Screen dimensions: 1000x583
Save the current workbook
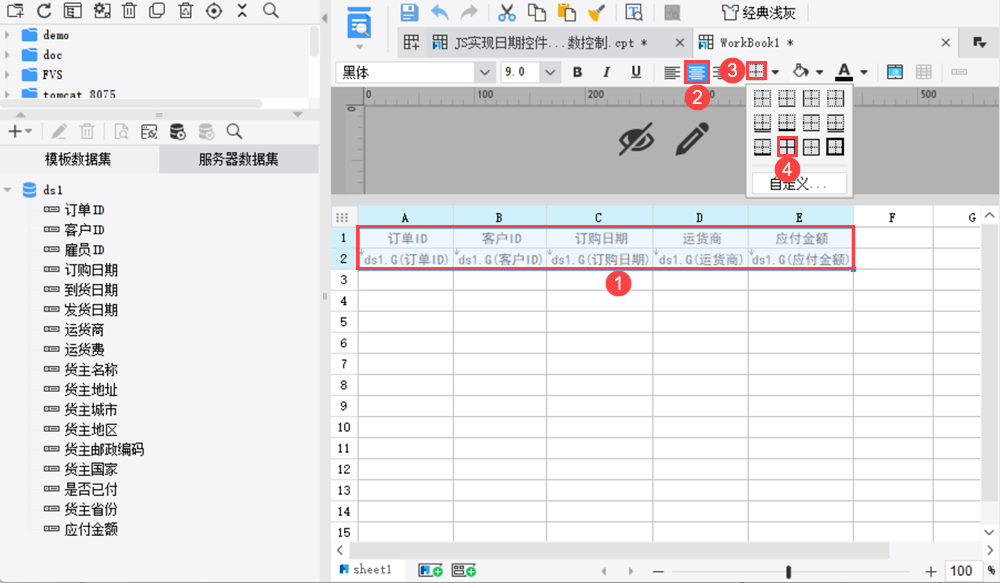[409, 12]
